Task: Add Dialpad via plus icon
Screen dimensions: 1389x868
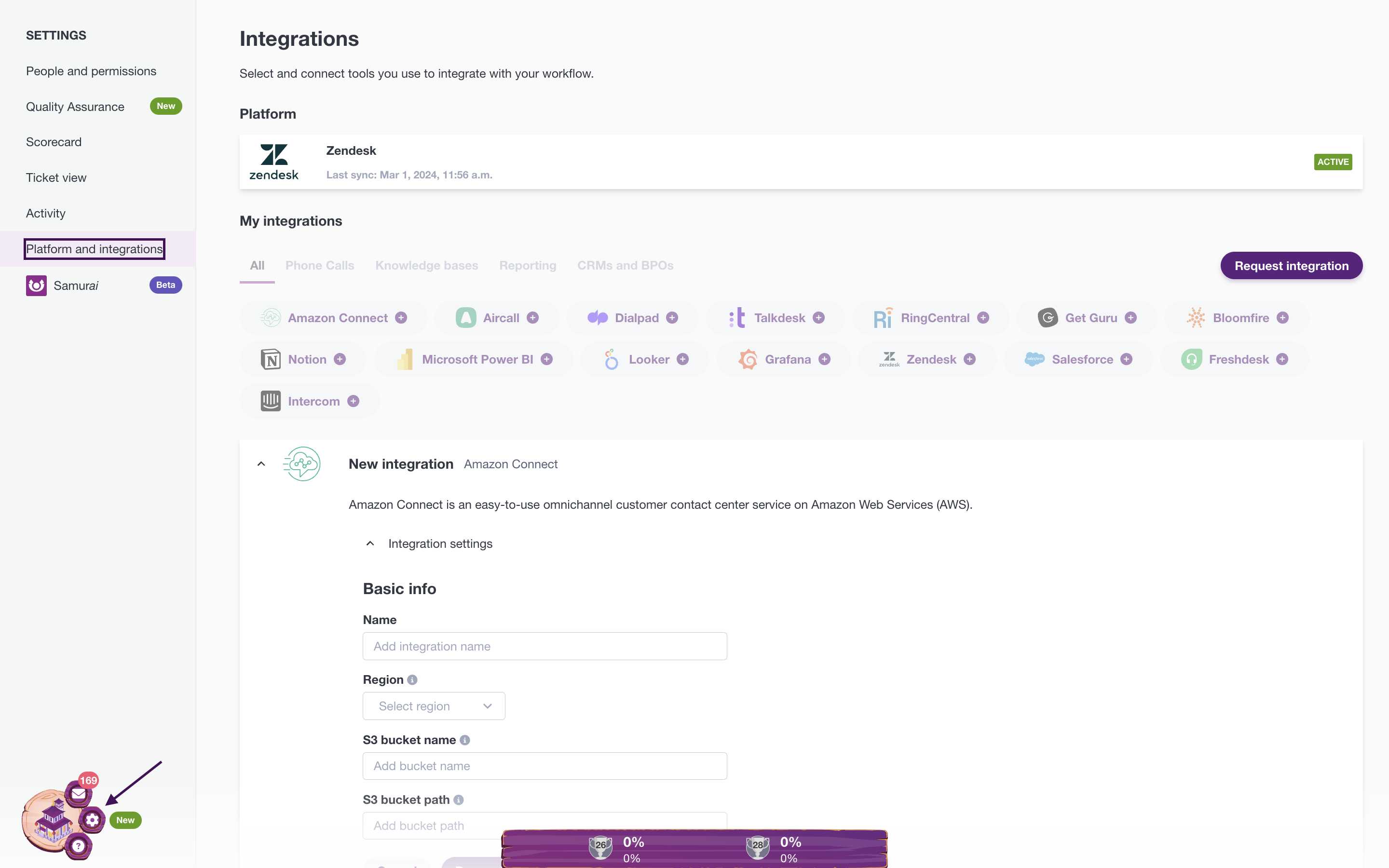Action: pos(672,317)
